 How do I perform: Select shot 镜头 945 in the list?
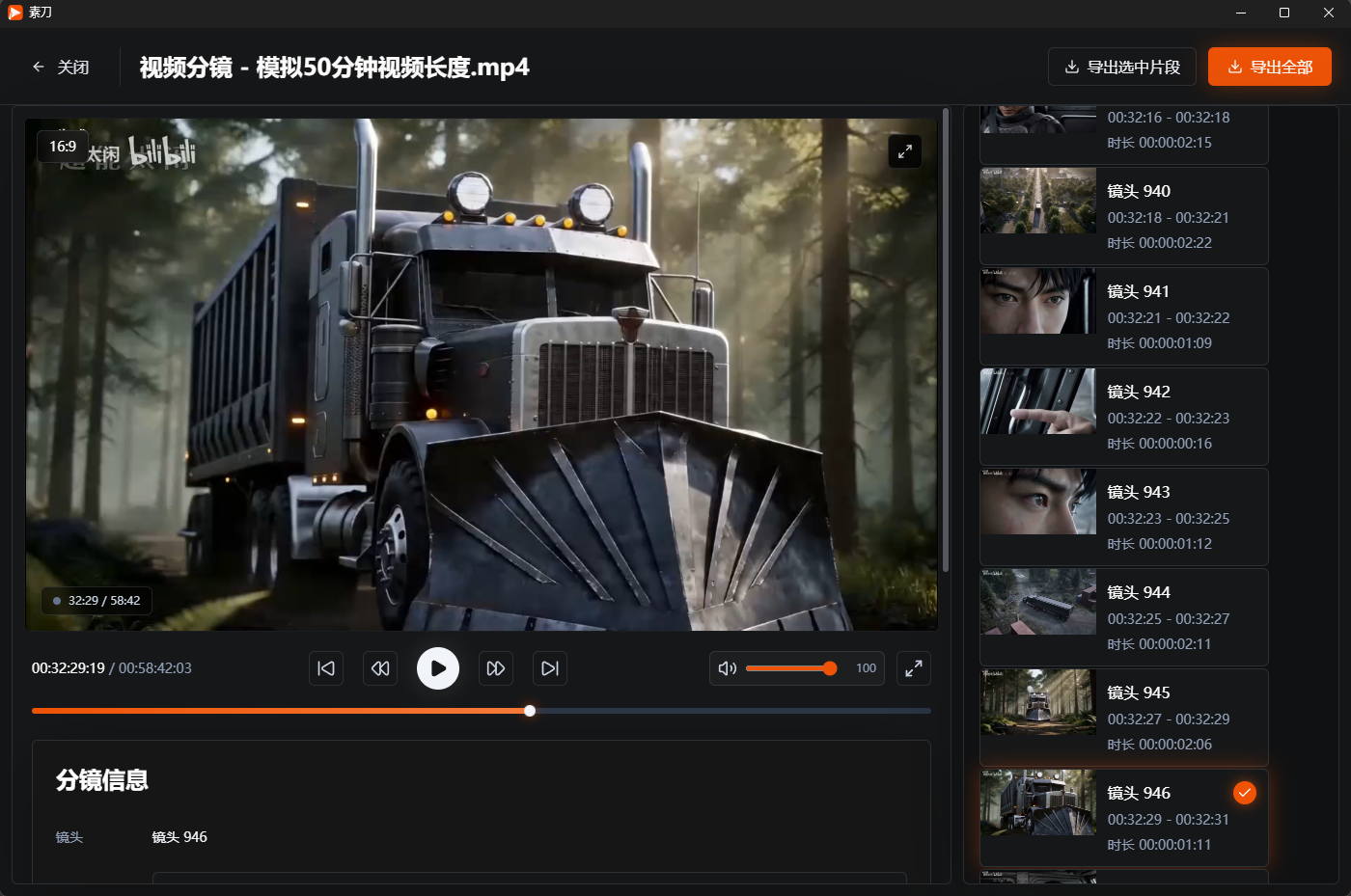click(1124, 718)
